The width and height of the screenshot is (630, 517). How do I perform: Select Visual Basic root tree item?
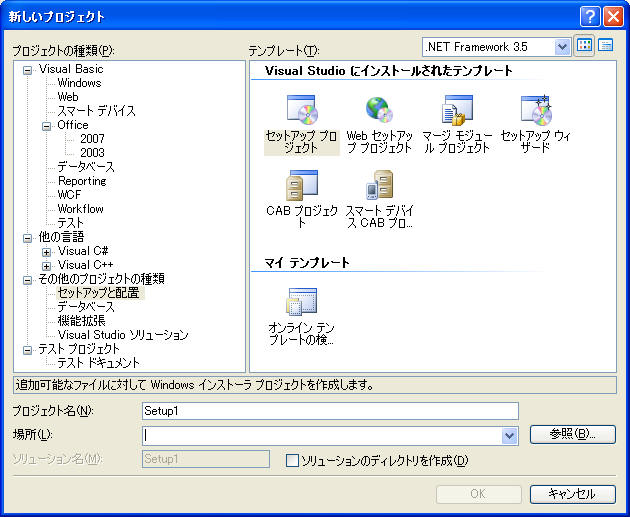click(71, 69)
